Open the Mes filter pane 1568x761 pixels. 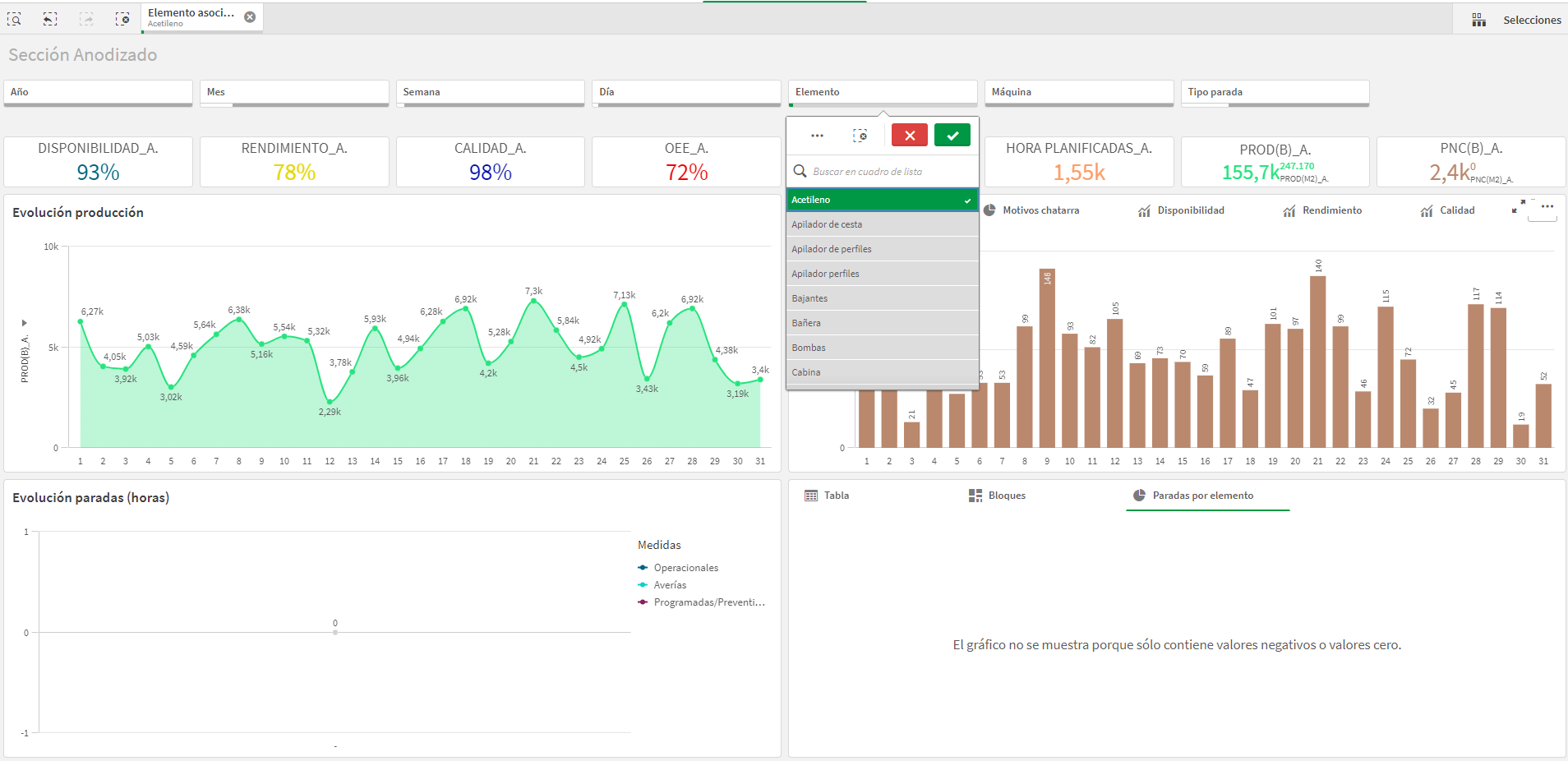tap(294, 92)
